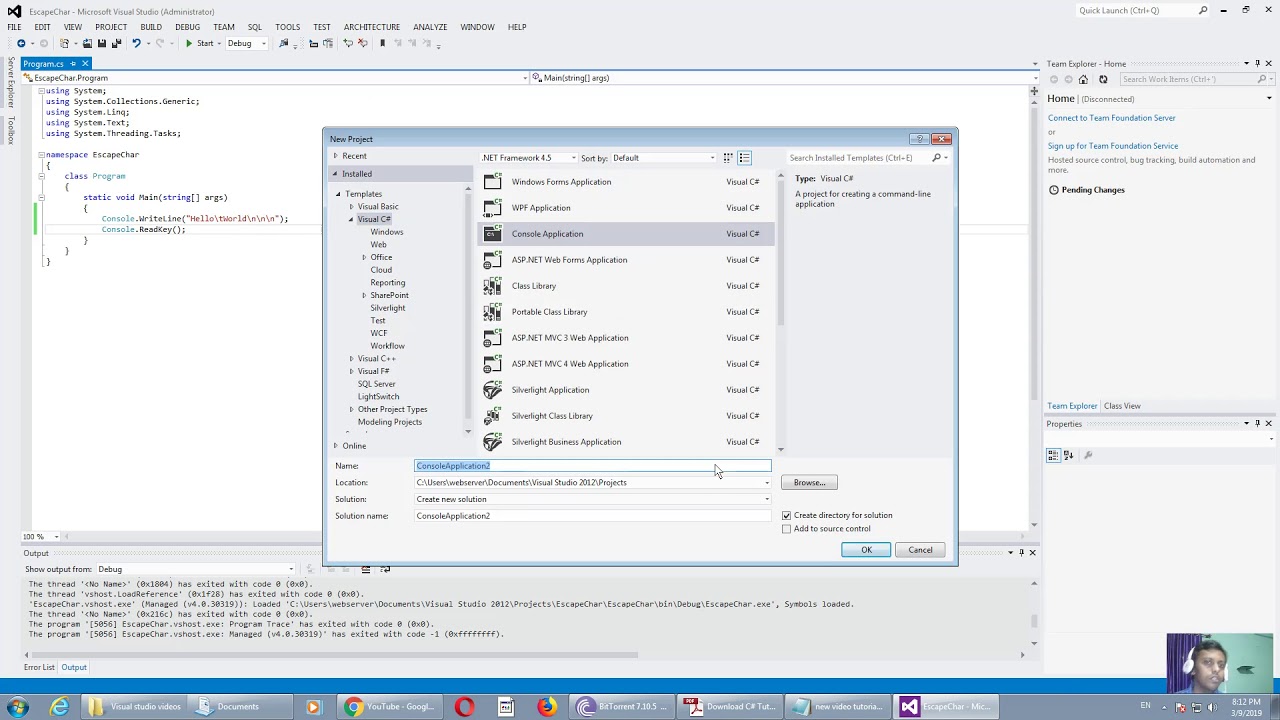Click the Server Explorer side tab
This screenshot has width=1280, height=720.
11,82
